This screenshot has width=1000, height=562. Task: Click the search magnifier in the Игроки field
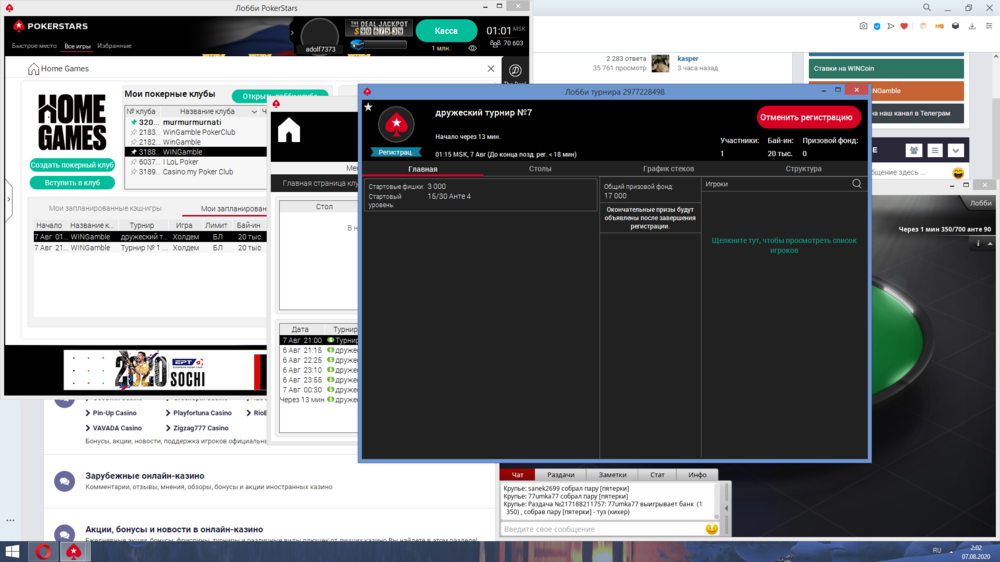[x=857, y=184]
